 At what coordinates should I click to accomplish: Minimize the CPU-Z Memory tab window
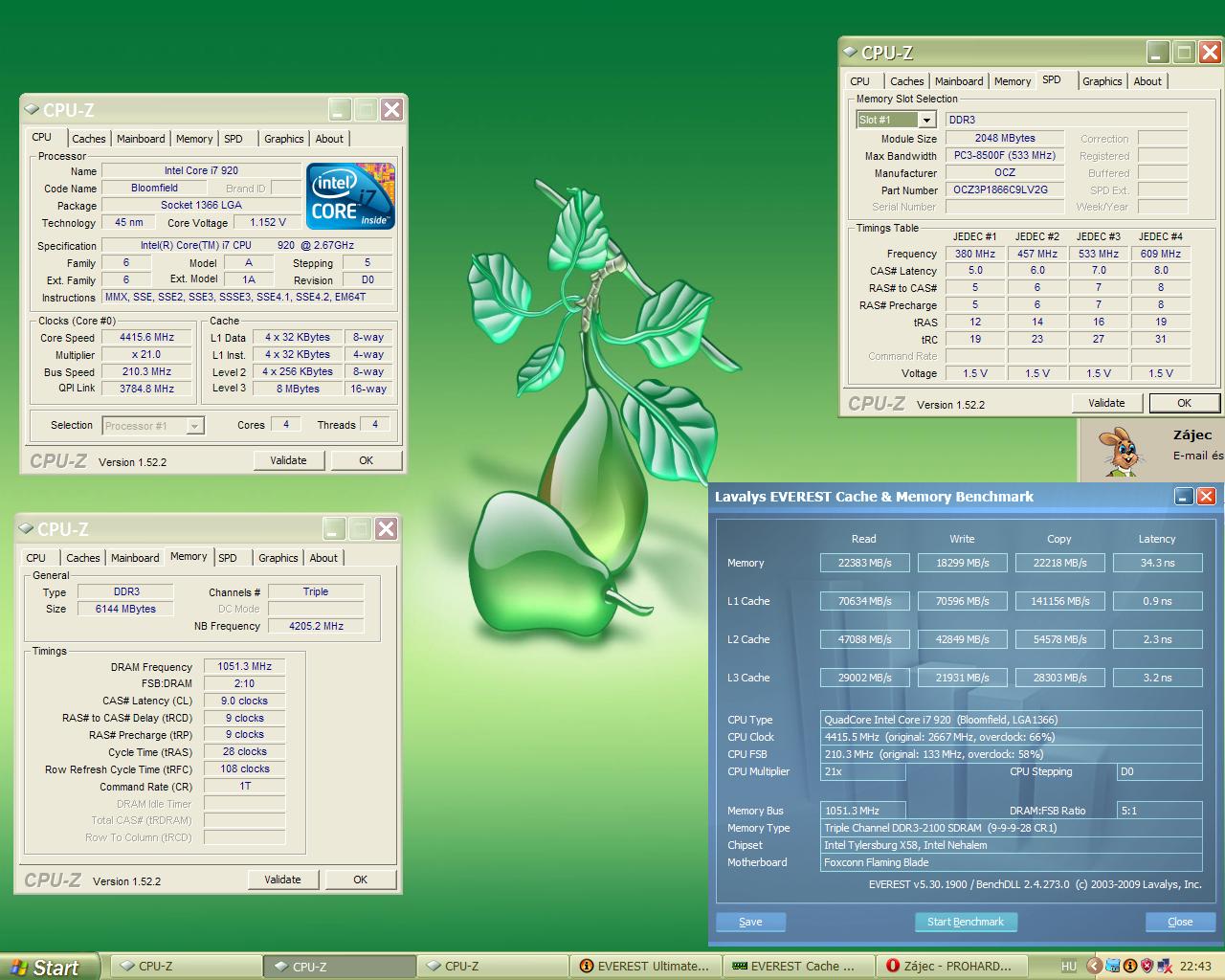[x=334, y=529]
